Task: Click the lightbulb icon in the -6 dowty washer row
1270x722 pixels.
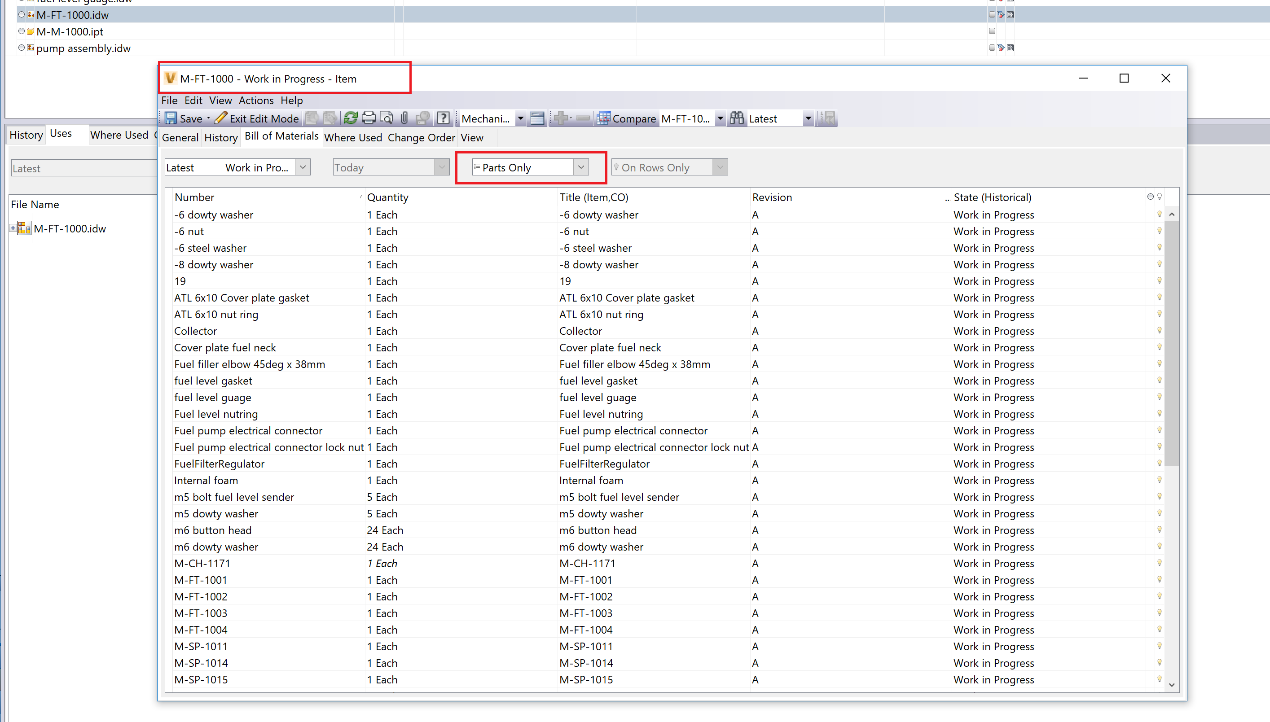Action: coord(1160,214)
